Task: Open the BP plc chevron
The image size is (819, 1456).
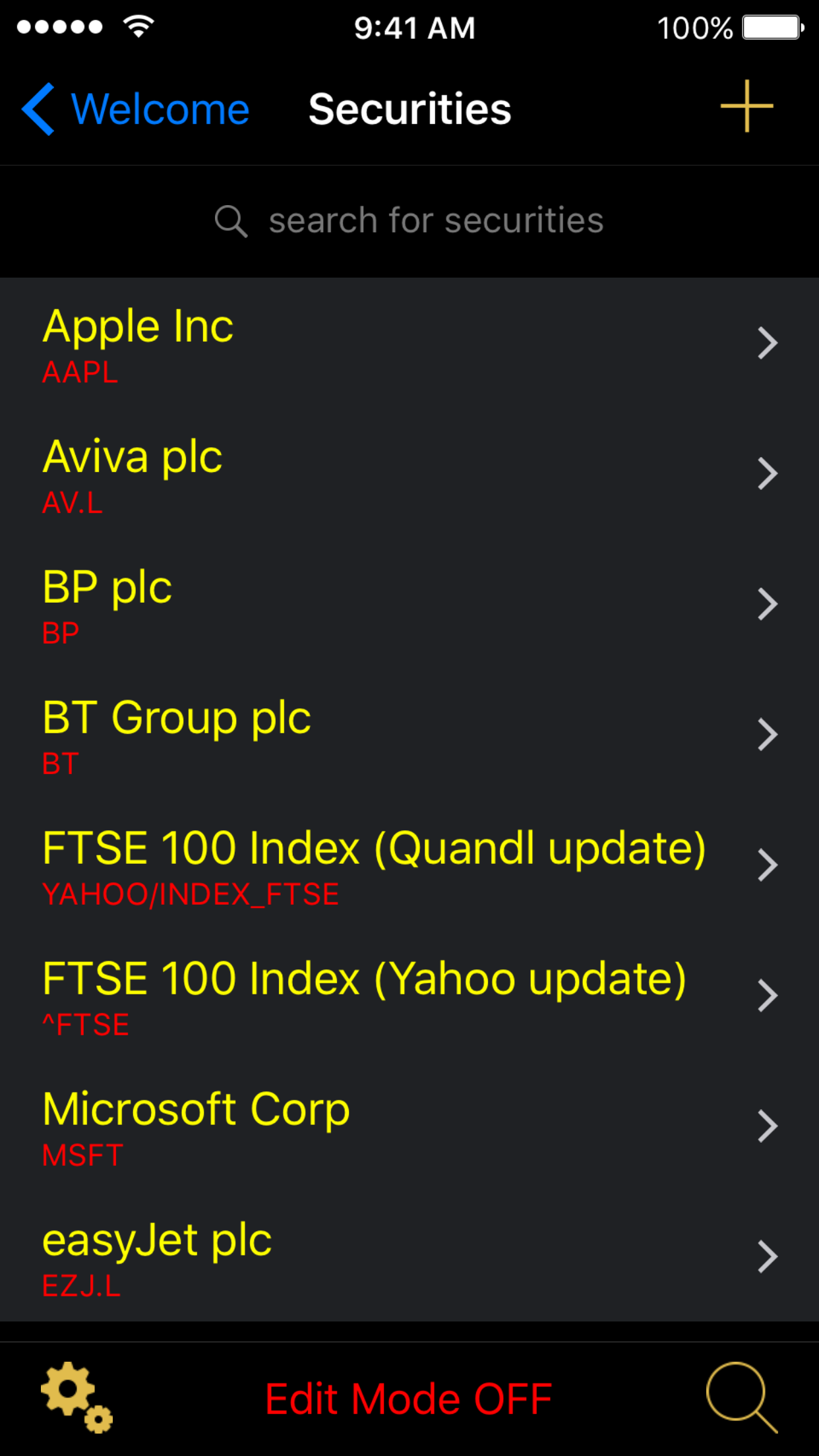Action: coord(768,604)
